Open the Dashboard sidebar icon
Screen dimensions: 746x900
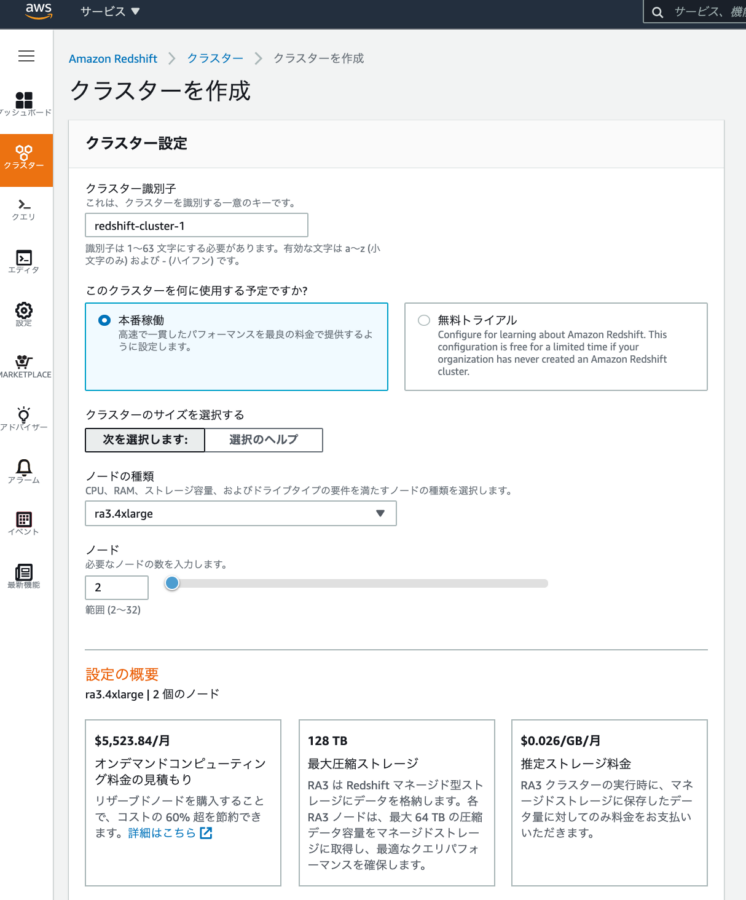tap(24, 102)
